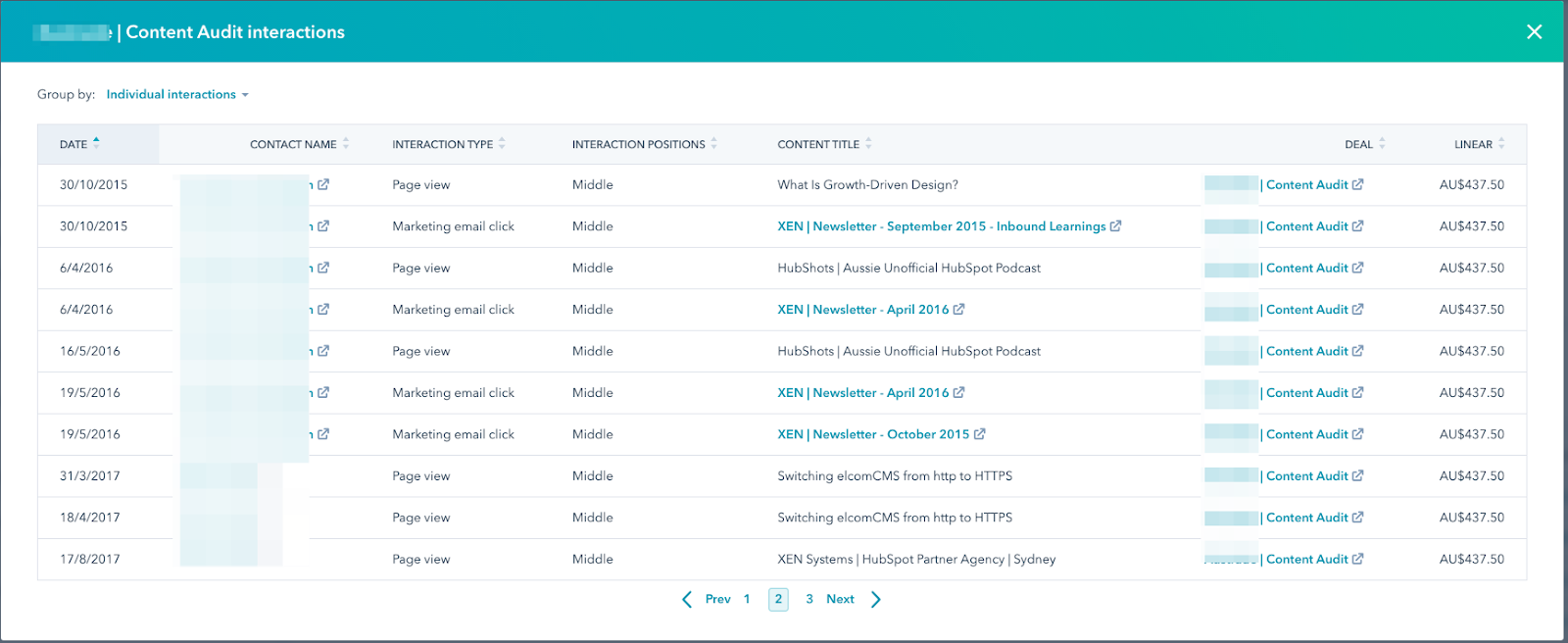The width and height of the screenshot is (1568, 643).
Task: Open external link icon beside October 2015 newsletter
Action: click(980, 434)
